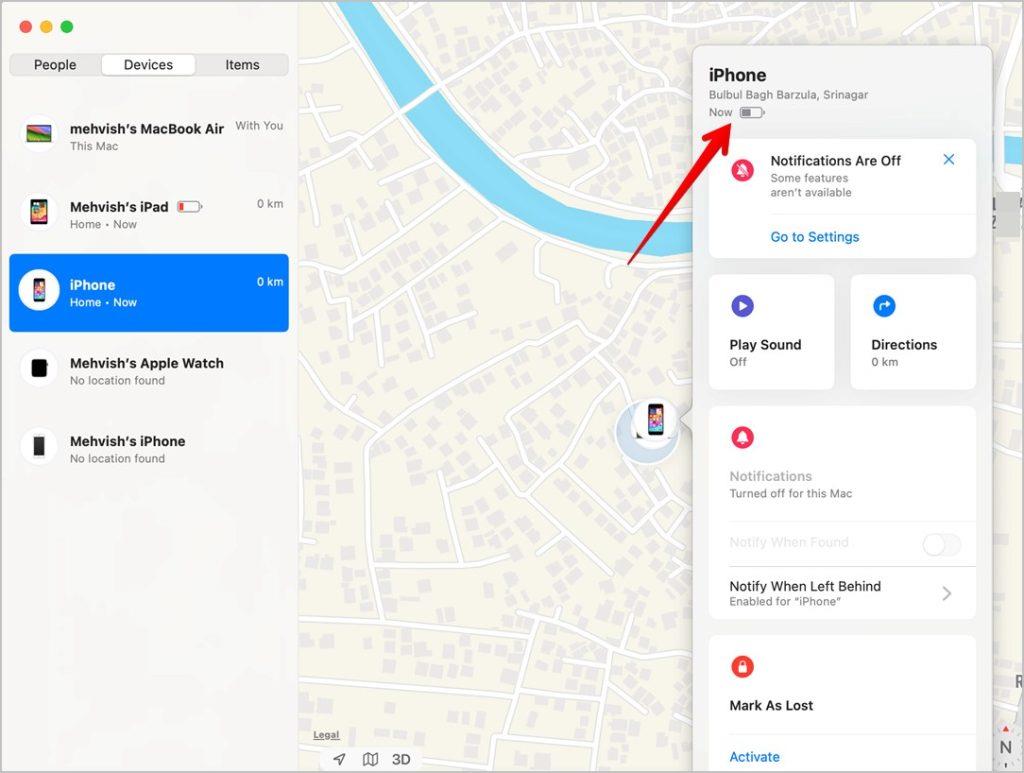Center map on current location arrow
The width and height of the screenshot is (1024, 773).
(340, 759)
